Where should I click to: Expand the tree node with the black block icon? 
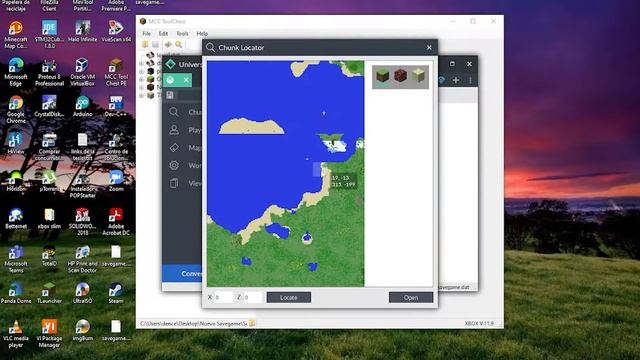click(142, 71)
